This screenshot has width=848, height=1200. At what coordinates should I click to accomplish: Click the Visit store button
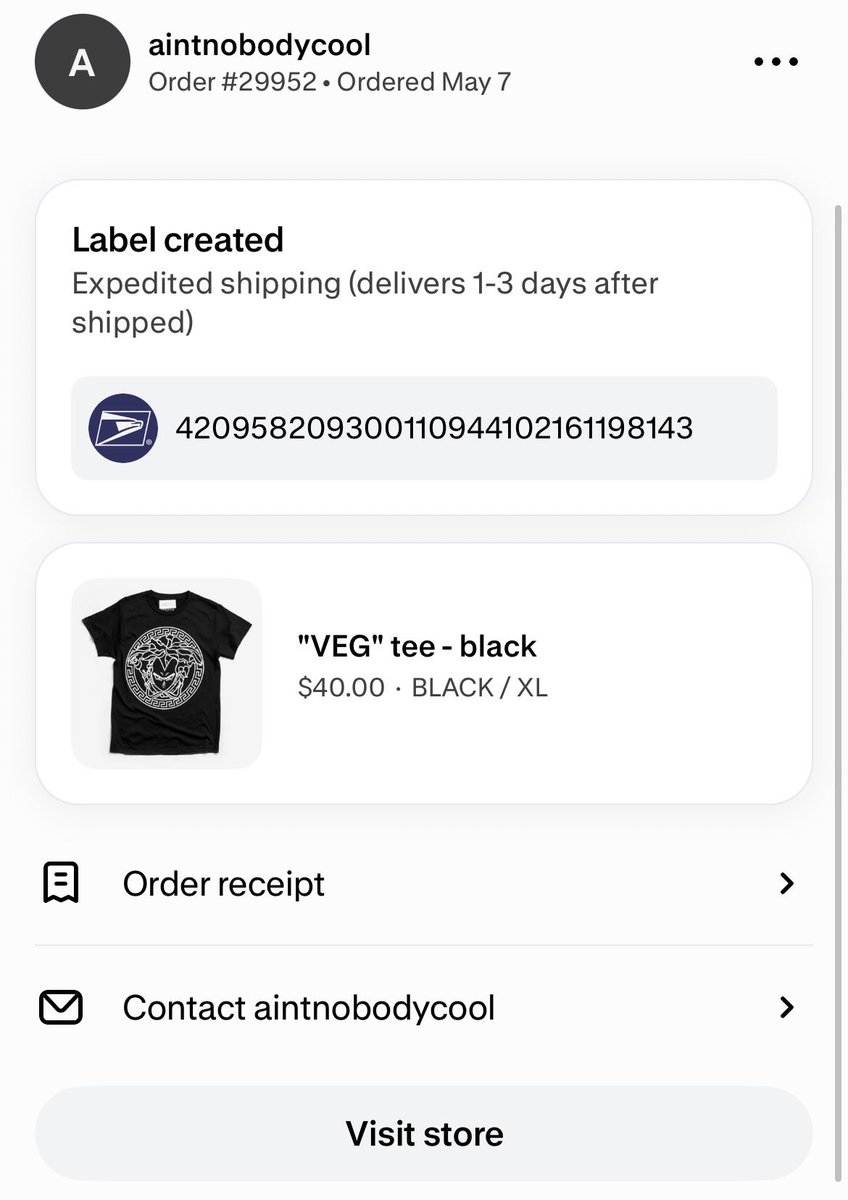[424, 1134]
